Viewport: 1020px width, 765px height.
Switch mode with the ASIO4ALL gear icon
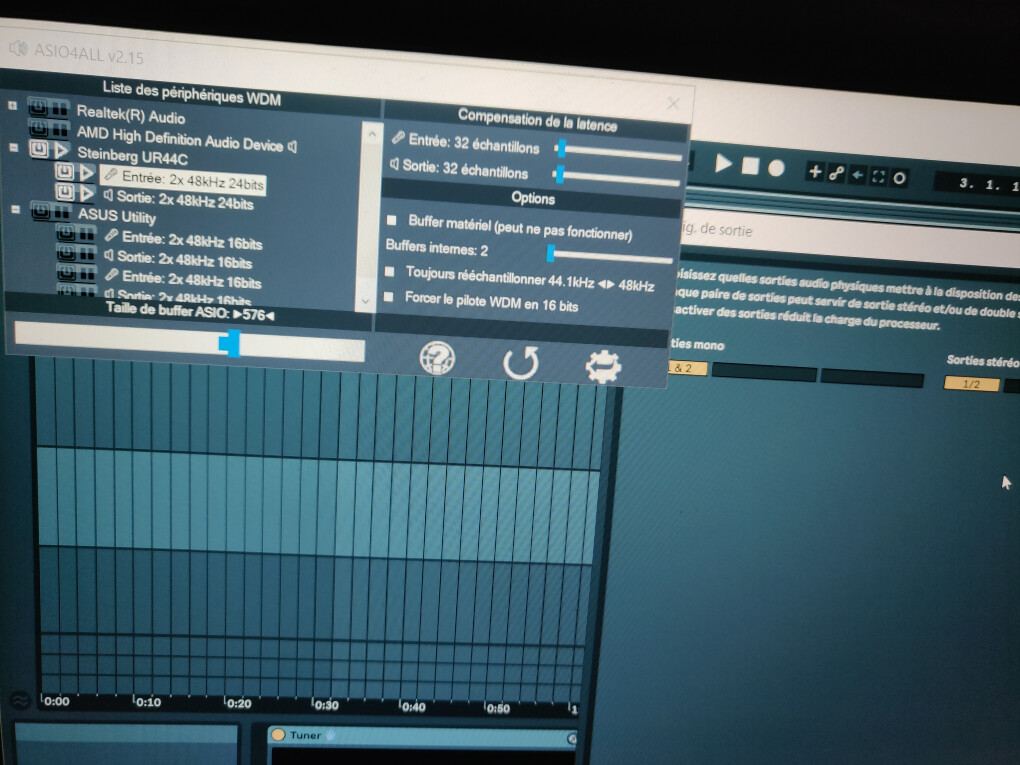(x=604, y=366)
